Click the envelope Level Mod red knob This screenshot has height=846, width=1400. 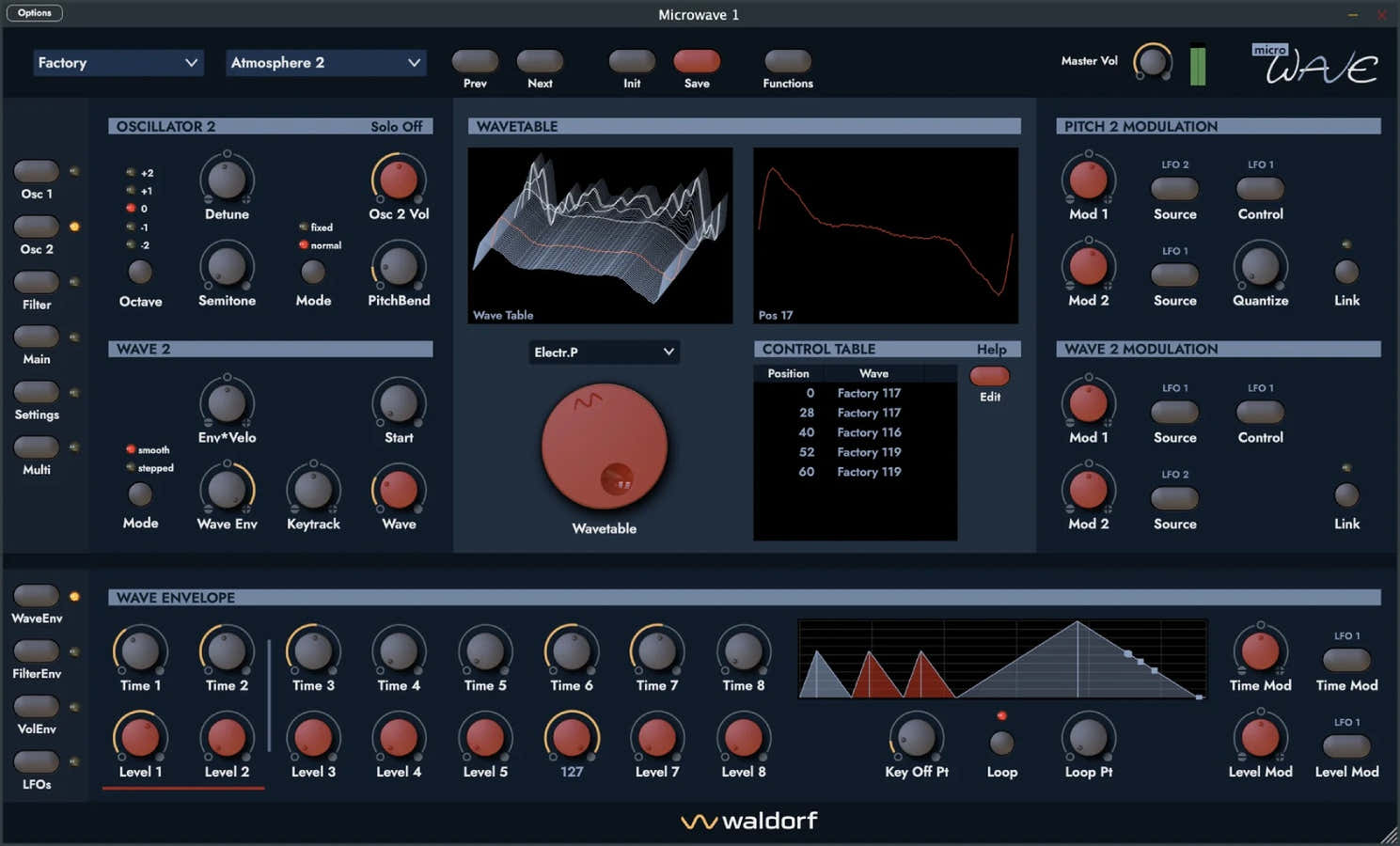(1261, 738)
